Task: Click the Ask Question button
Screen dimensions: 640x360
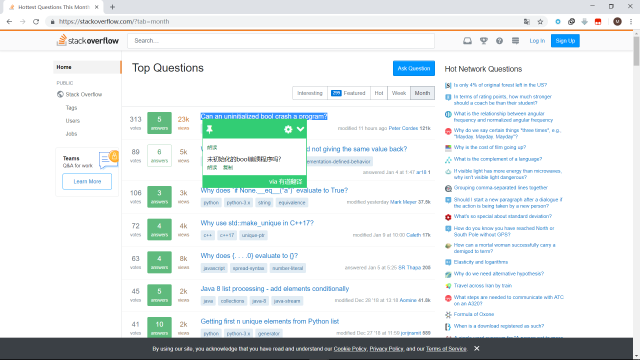Action: (x=413, y=68)
